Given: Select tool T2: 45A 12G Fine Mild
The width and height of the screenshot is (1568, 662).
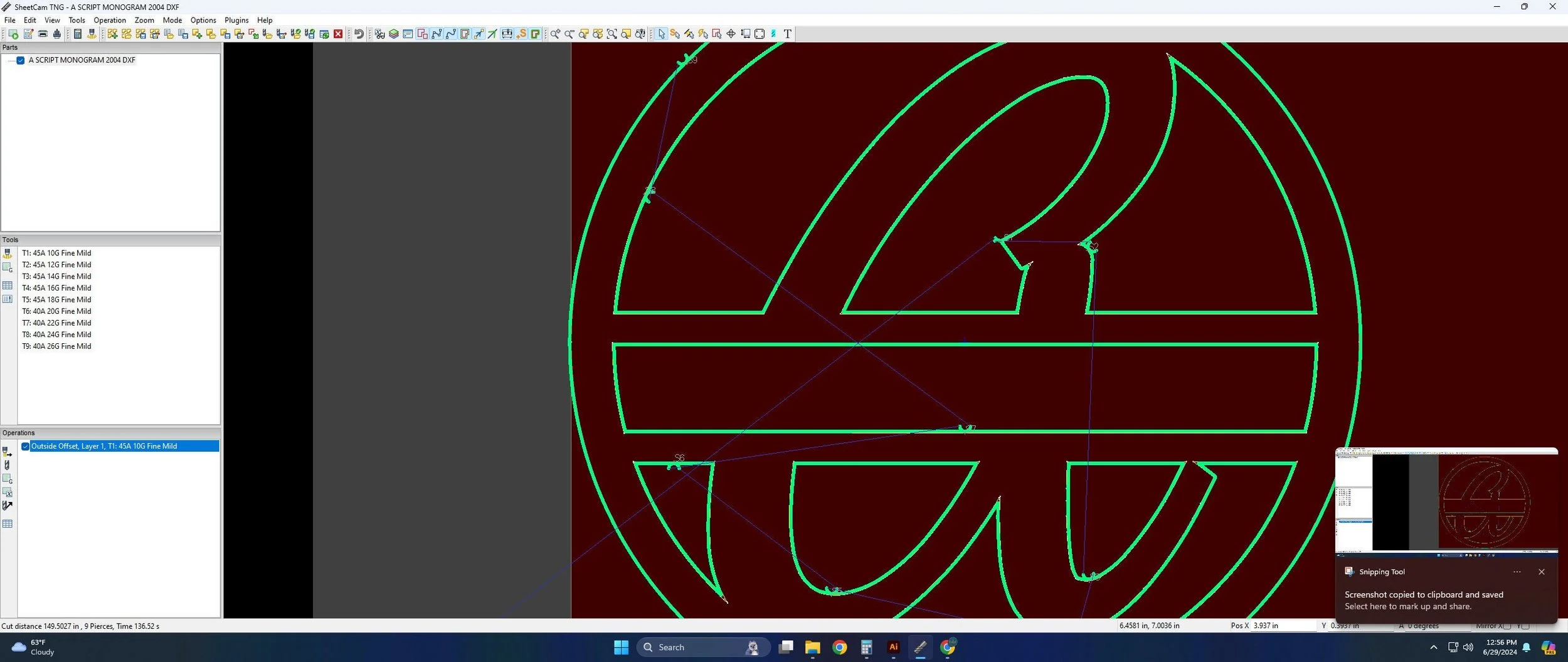Looking at the screenshot, I should click(56, 265).
